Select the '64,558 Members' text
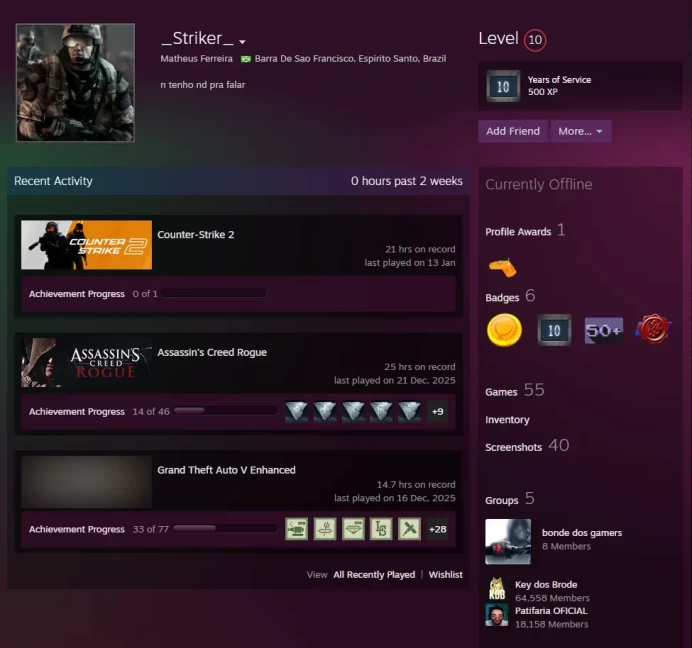Viewport: 692px width, 648px height. coord(552,598)
